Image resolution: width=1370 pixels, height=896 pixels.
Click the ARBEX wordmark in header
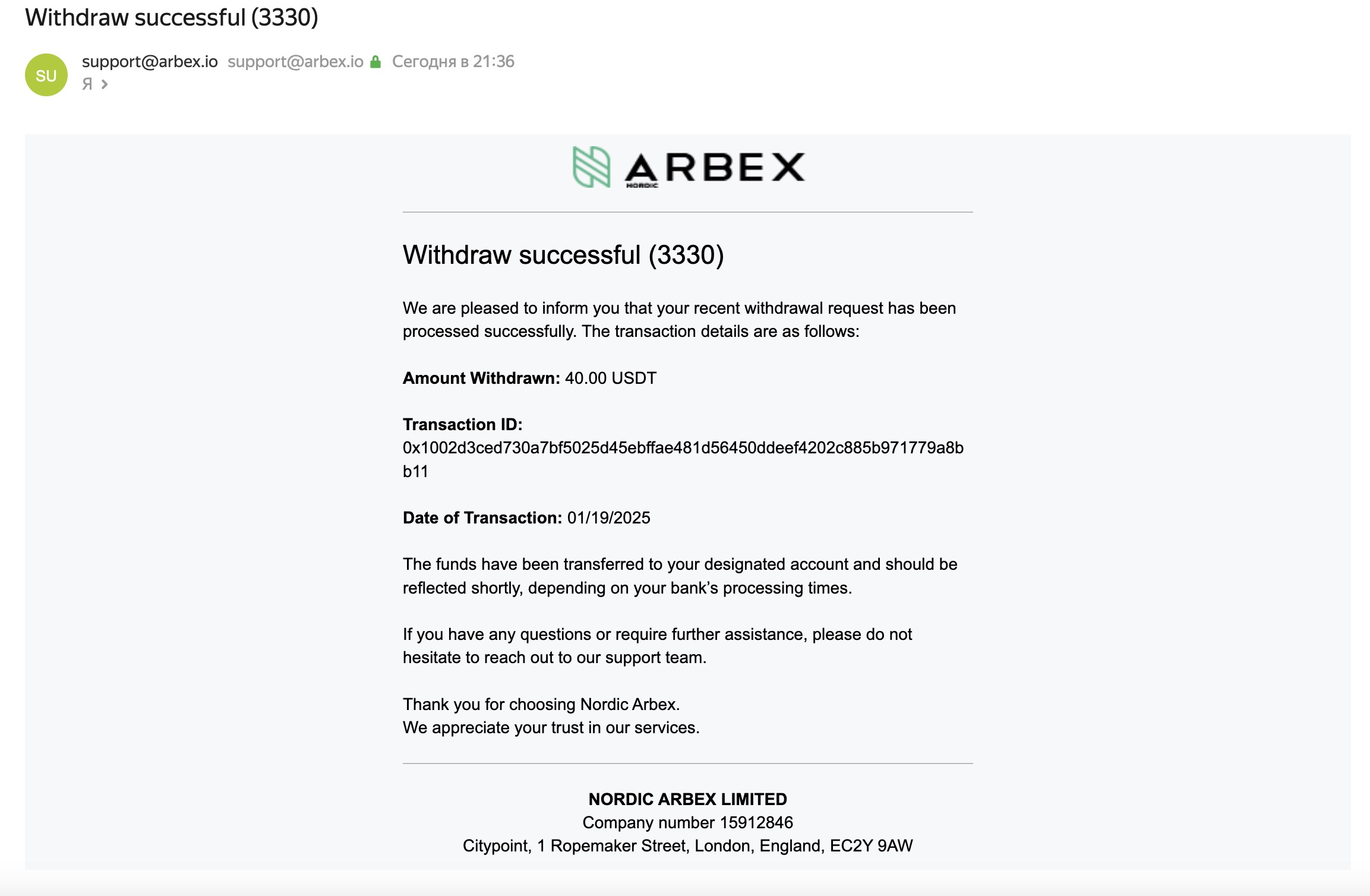point(715,168)
